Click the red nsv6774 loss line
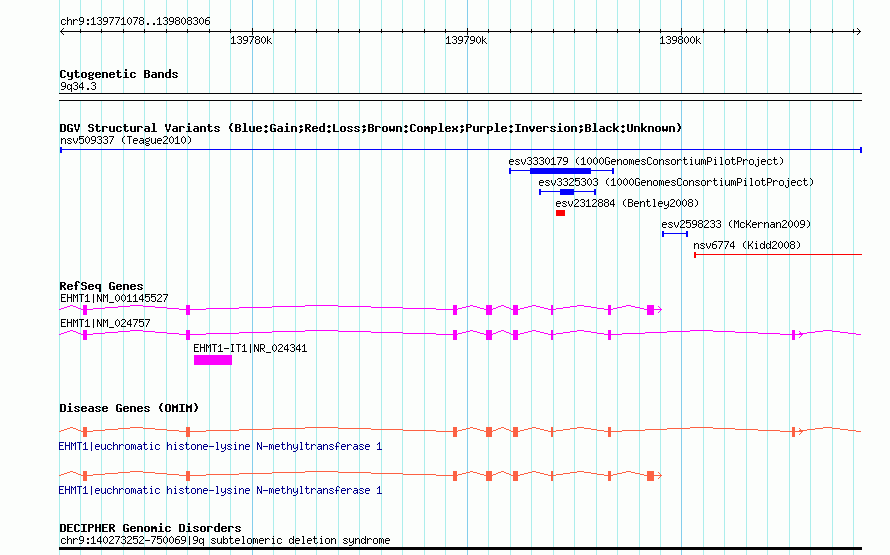Image resolution: width=890 pixels, height=555 pixels. [778, 255]
